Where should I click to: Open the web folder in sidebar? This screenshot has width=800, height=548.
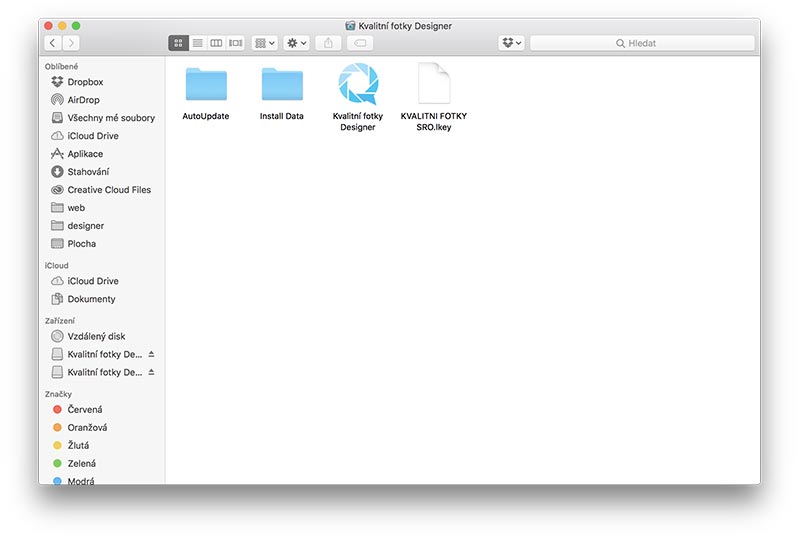point(76,208)
